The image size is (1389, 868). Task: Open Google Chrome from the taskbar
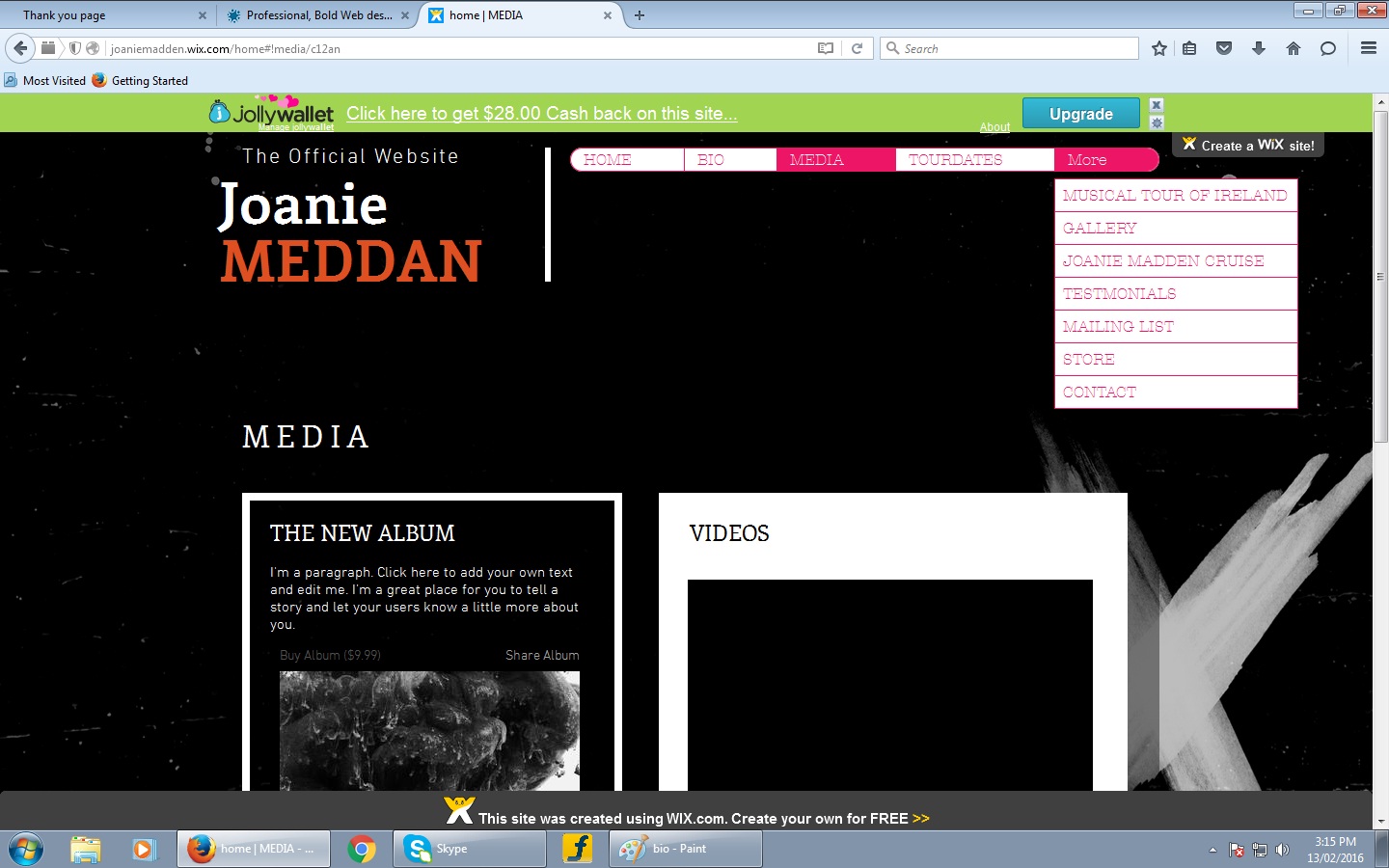(362, 849)
